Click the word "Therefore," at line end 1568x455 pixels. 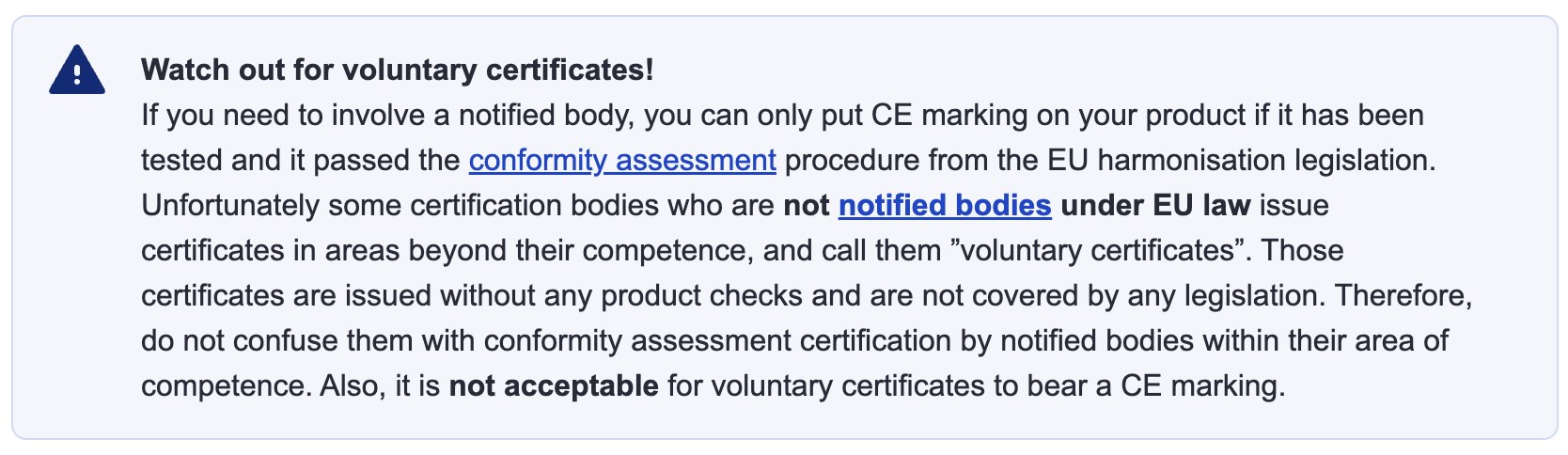pos(1403,295)
